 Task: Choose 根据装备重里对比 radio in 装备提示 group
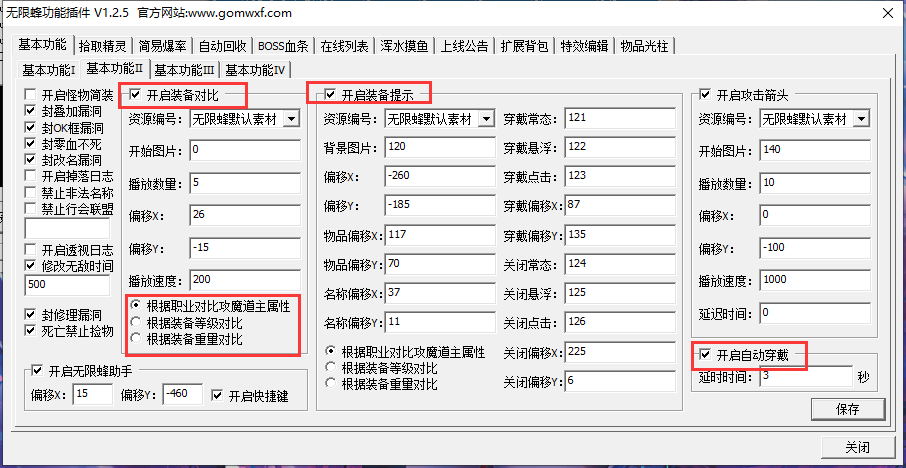[331, 383]
